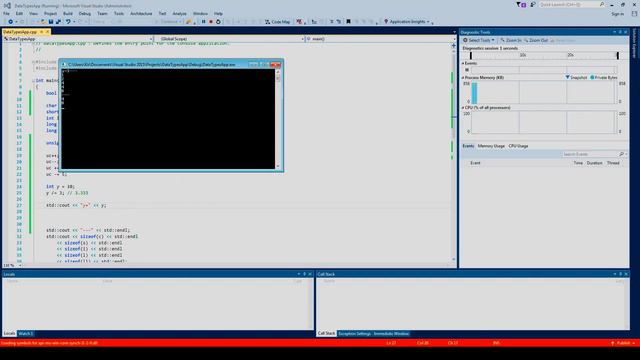Open the Build menu
The width and height of the screenshot is (640, 360).
(x=68, y=13)
